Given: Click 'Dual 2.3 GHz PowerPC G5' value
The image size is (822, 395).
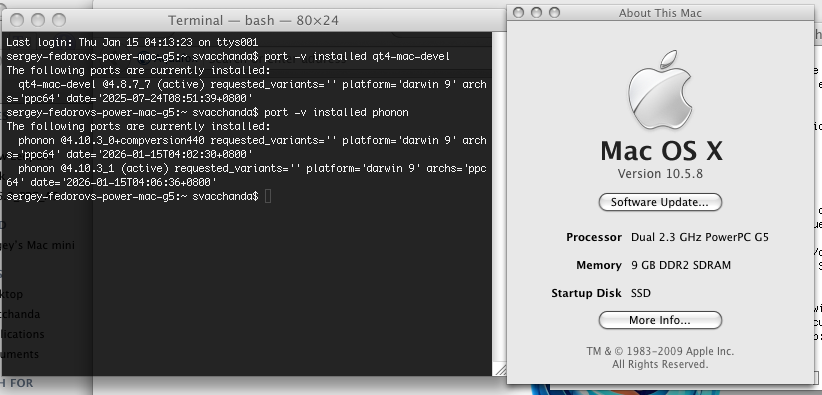Looking at the screenshot, I should point(700,238).
